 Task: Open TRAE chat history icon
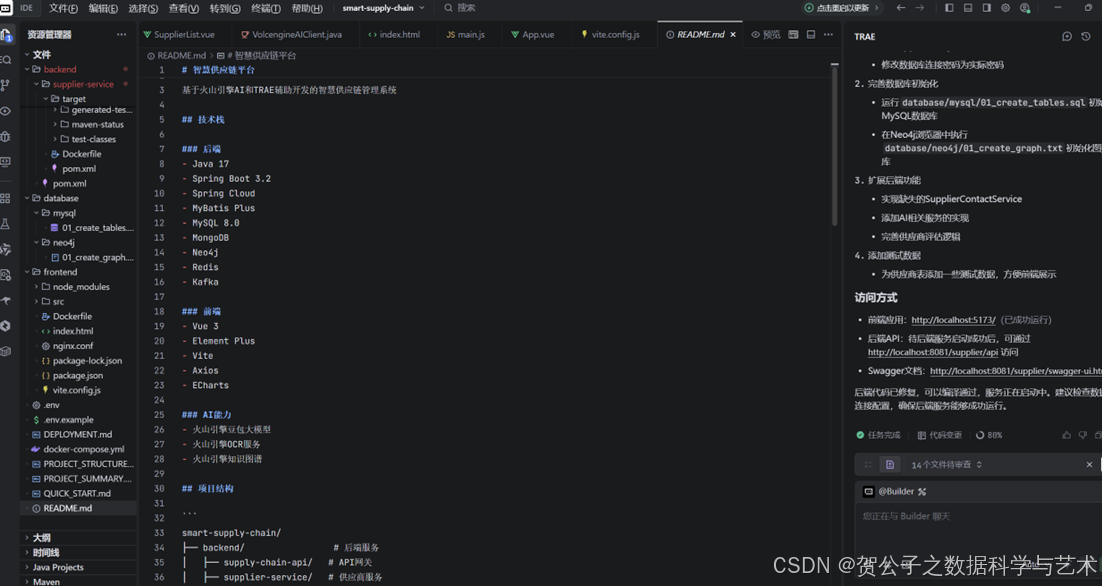tap(1086, 37)
